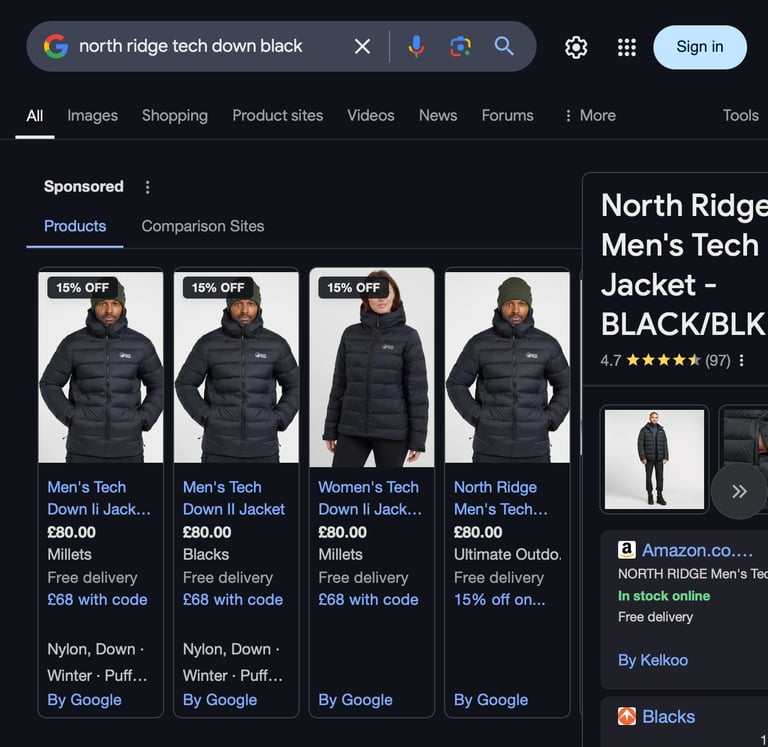Screen dimensions: 768x747
Task: Click 15% OFF badge on Women's card
Action: pos(354,288)
